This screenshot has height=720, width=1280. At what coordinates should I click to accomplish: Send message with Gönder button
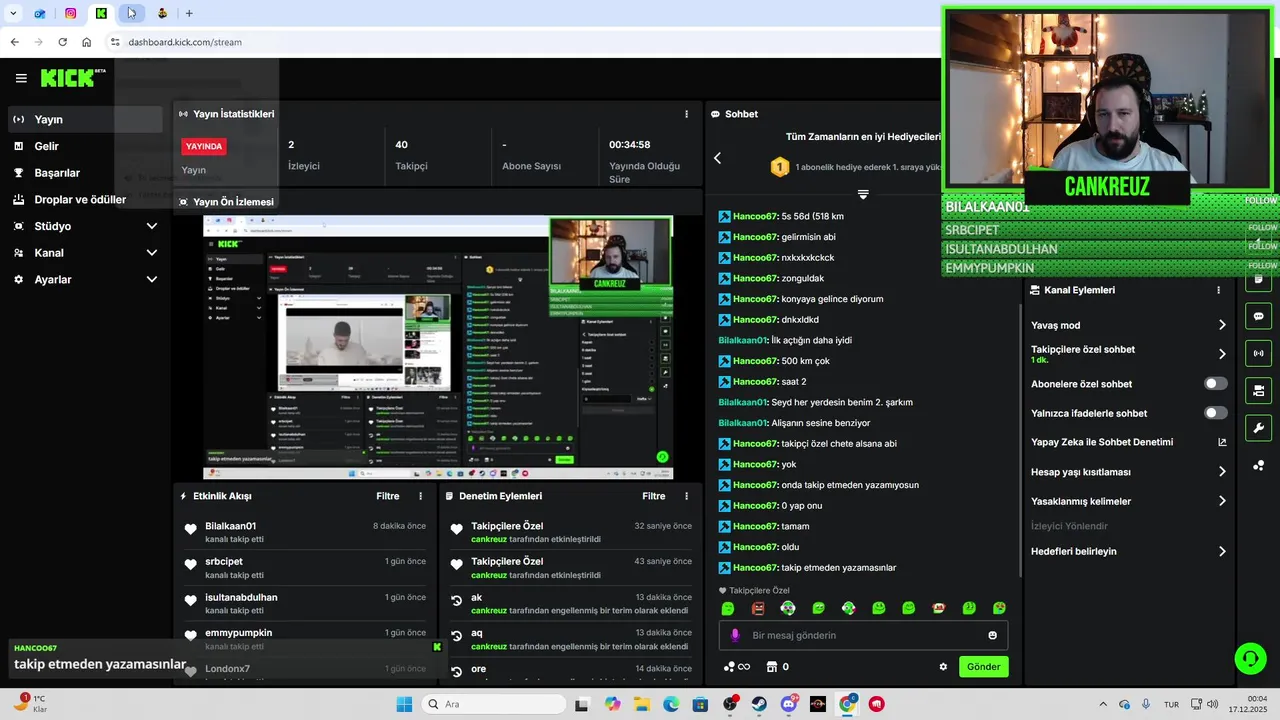[x=983, y=667]
